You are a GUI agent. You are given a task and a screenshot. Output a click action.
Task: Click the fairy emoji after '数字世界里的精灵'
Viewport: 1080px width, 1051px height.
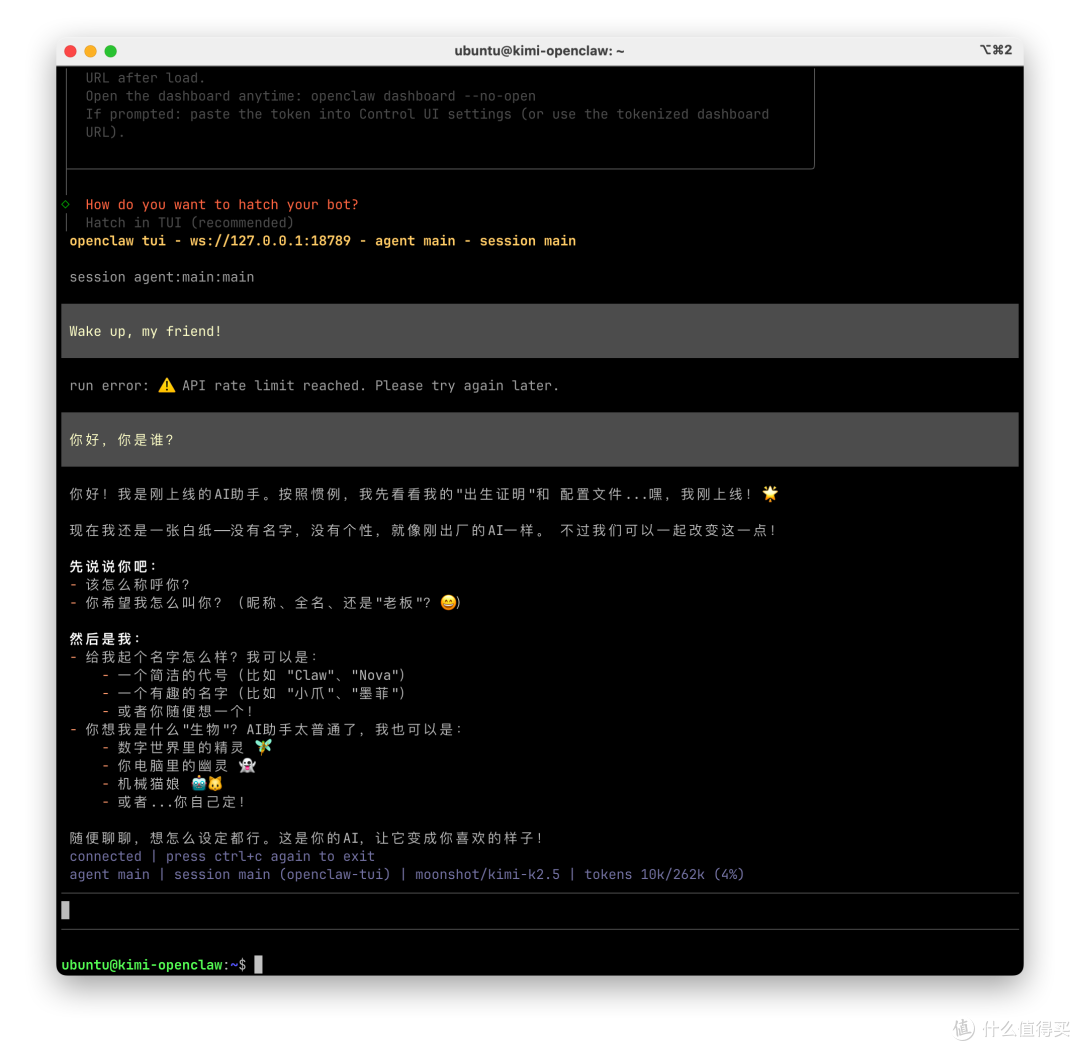tap(263, 747)
